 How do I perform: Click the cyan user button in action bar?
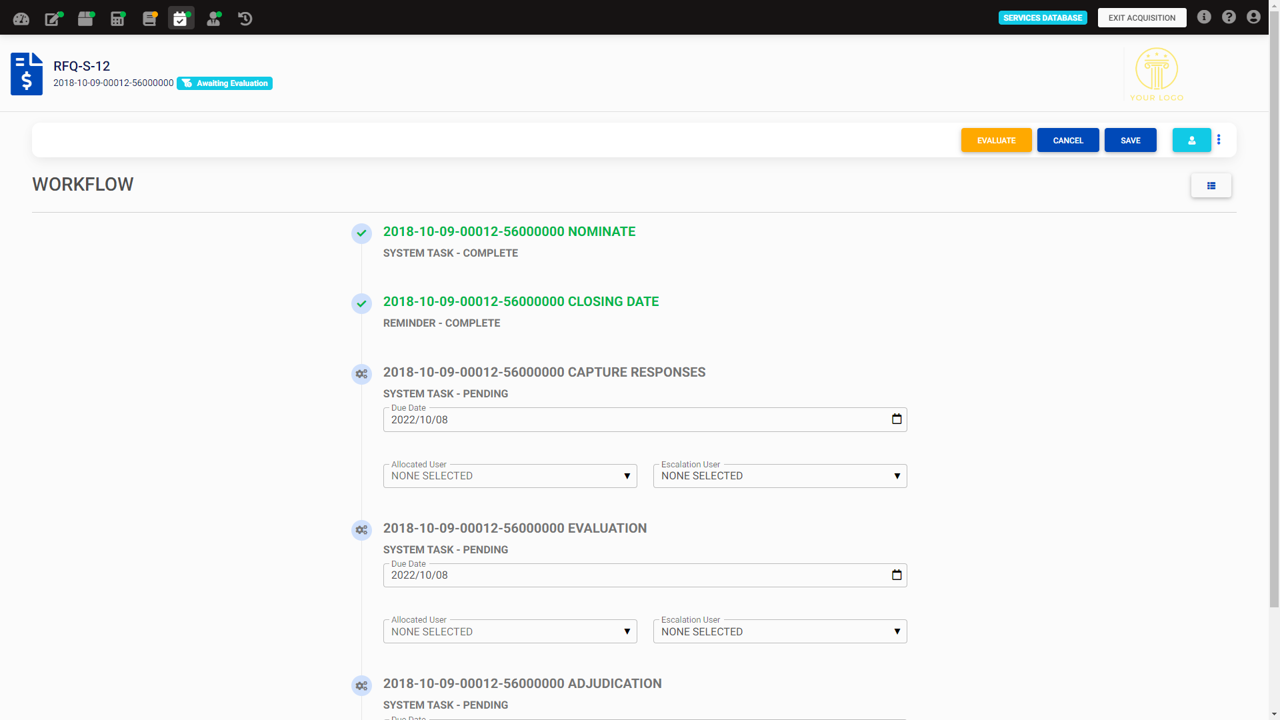point(1191,140)
